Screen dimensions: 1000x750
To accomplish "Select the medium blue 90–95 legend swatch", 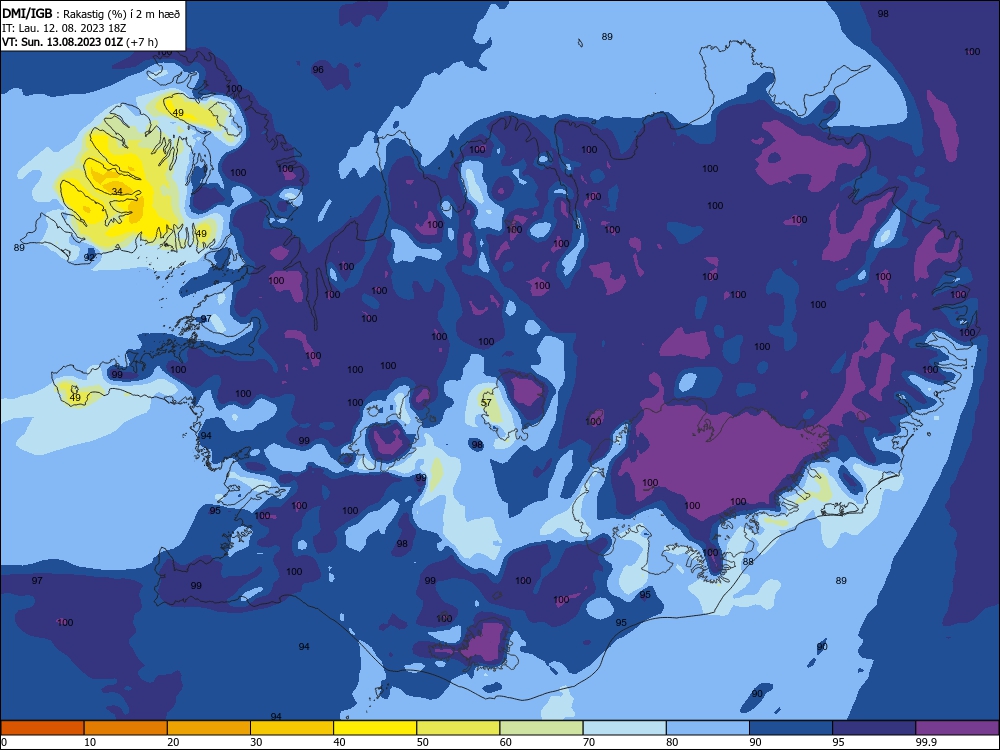I will click(x=791, y=728).
